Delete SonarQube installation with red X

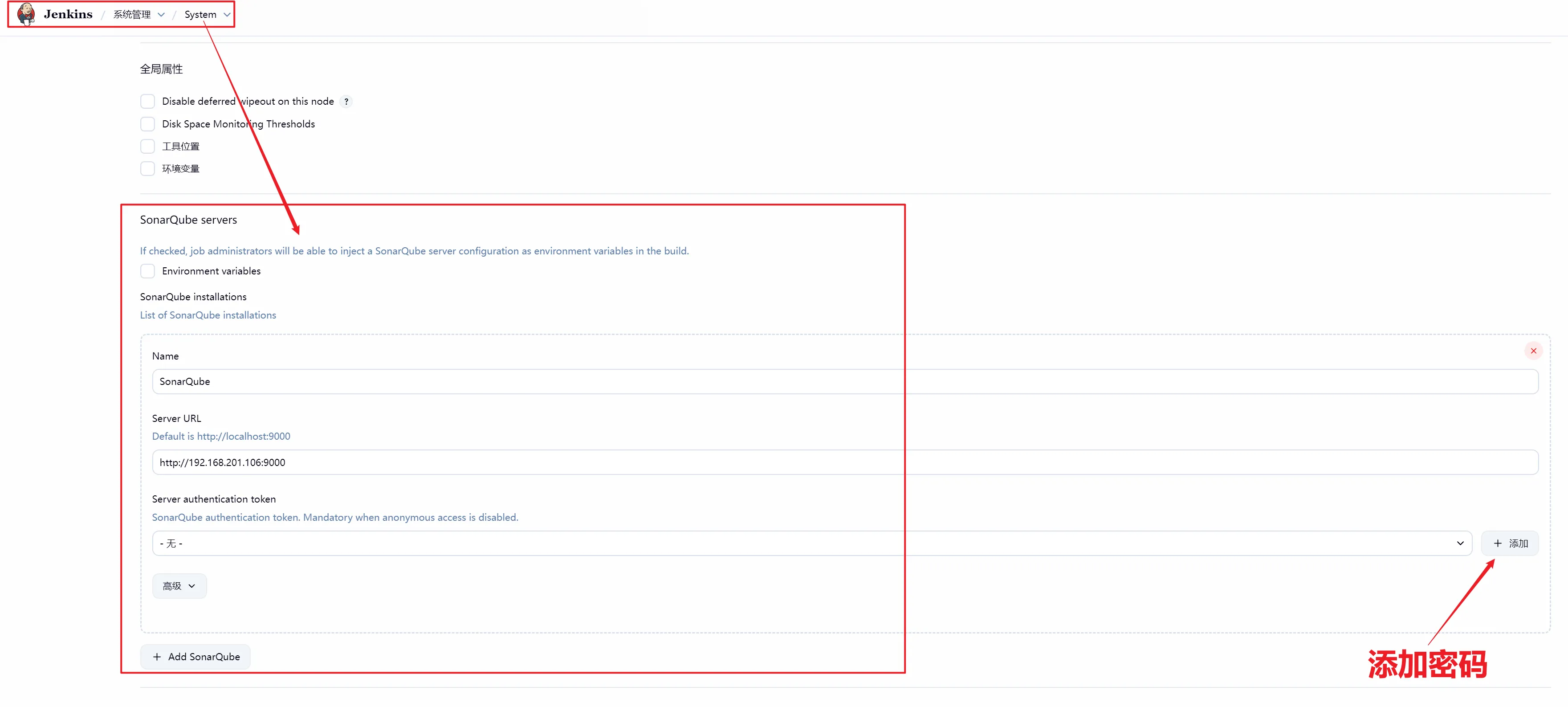[1533, 351]
